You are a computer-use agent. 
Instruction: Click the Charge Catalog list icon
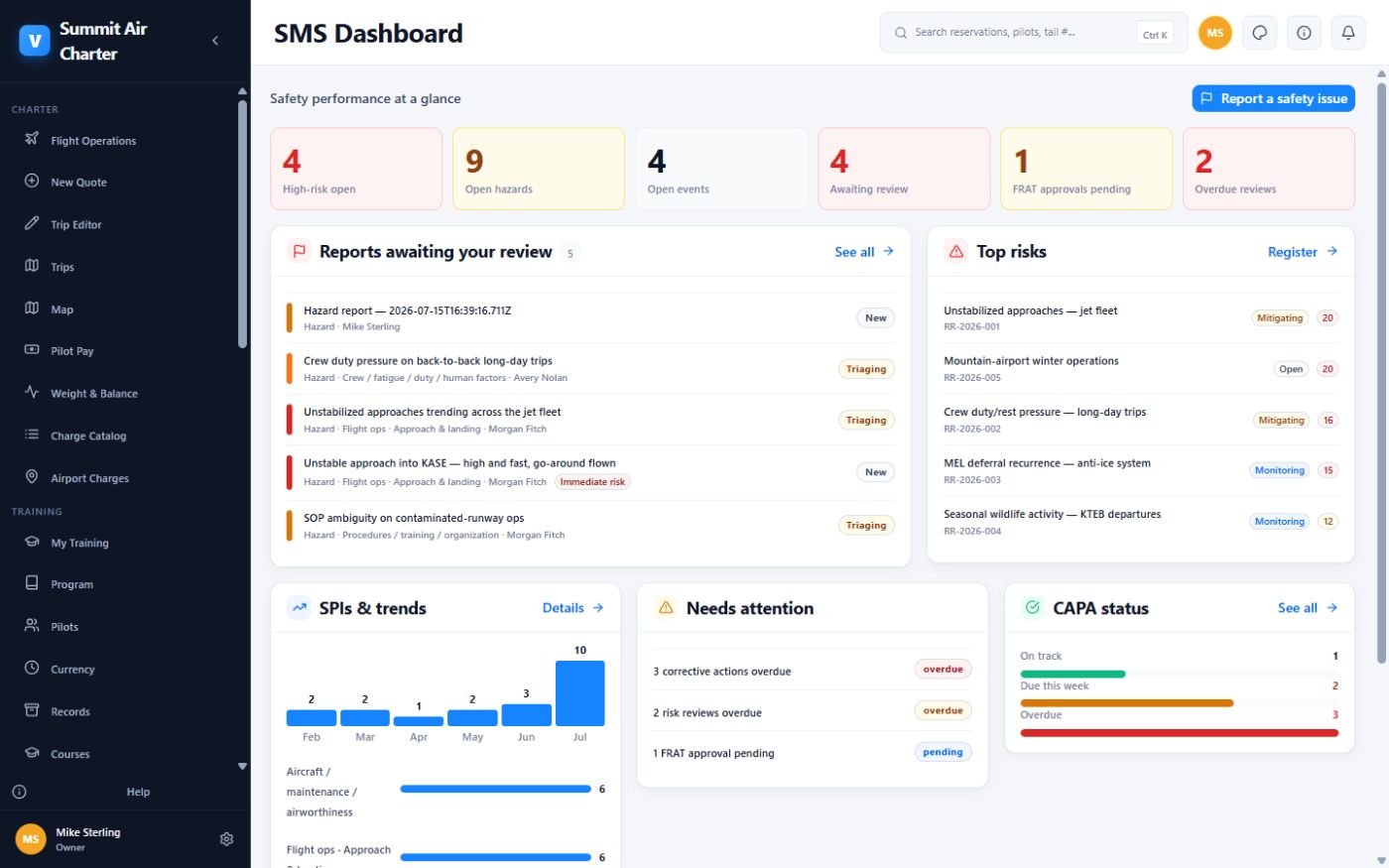tap(32, 434)
